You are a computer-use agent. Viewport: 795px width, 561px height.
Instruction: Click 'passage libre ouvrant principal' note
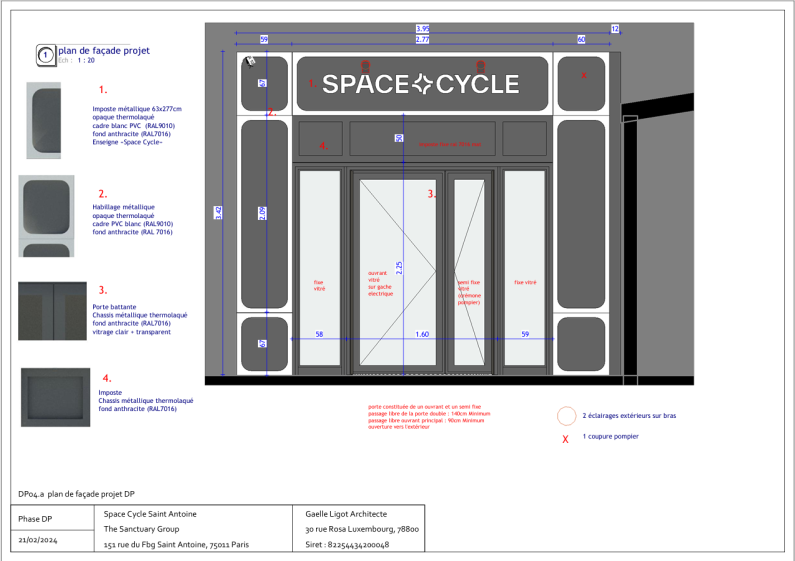426,420
